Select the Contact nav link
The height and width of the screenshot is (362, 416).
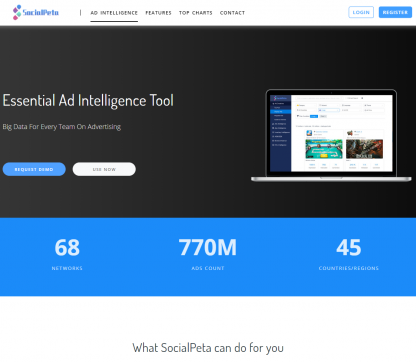pyautogui.click(x=232, y=13)
